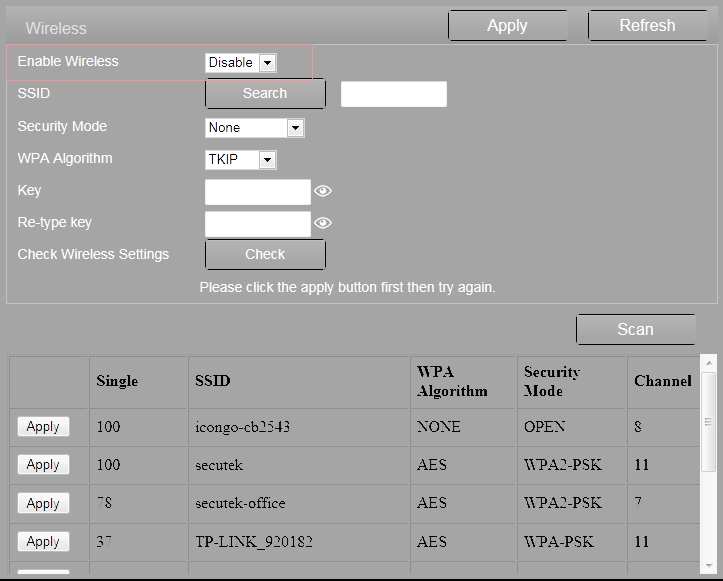Focus the Re-type key input field
Viewport: 723px width, 581px height.
(258, 224)
